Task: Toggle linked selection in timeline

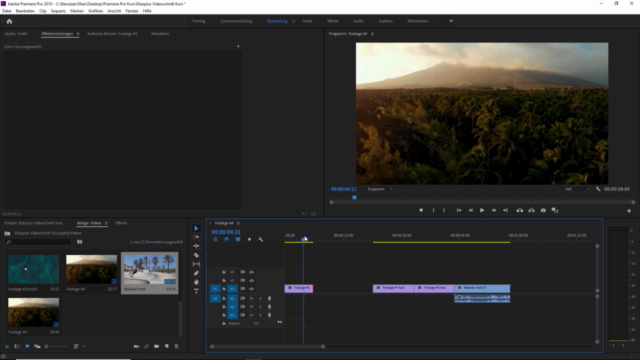Action: [238, 240]
